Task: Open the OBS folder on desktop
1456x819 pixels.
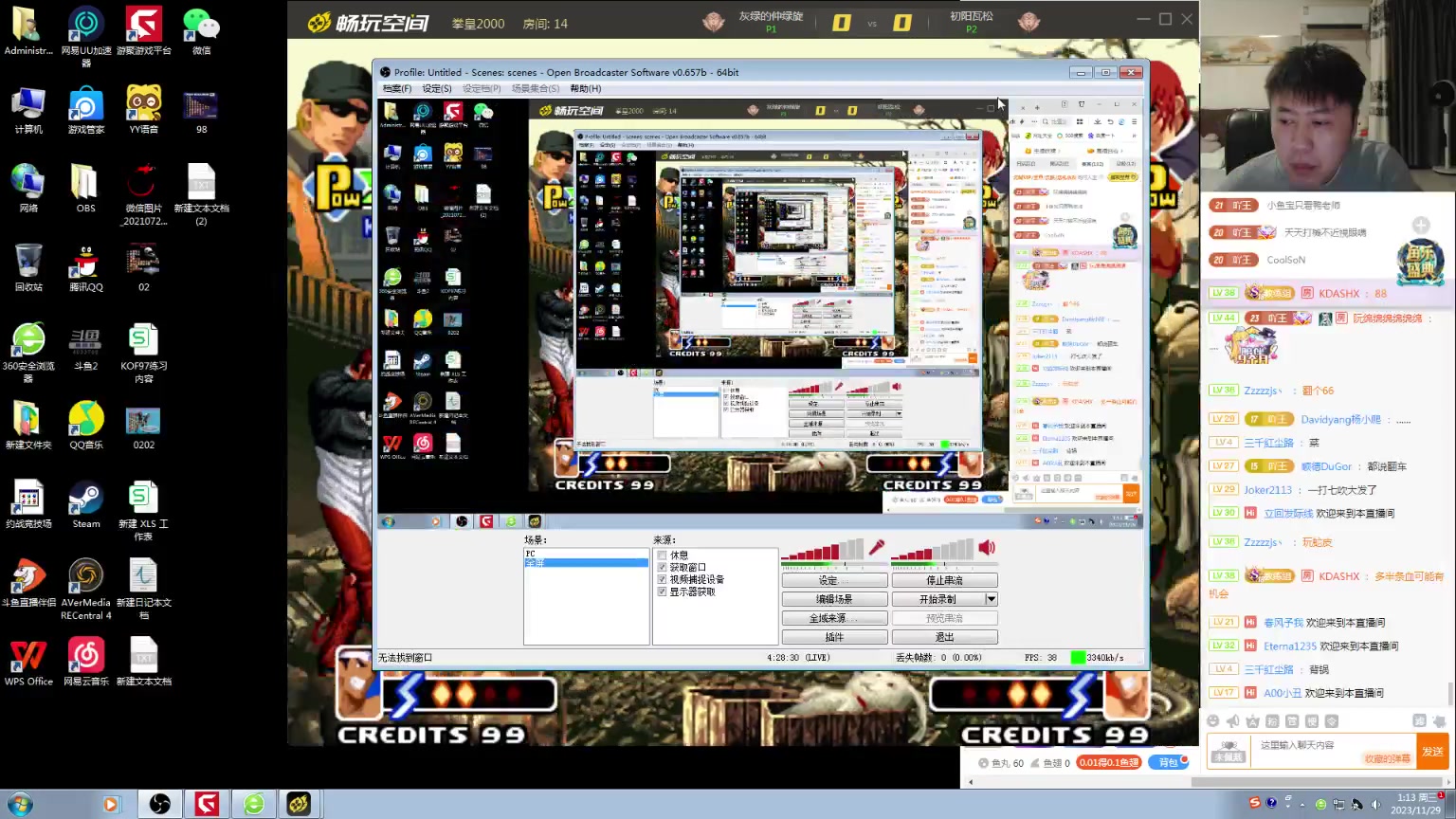Action: click(x=86, y=189)
